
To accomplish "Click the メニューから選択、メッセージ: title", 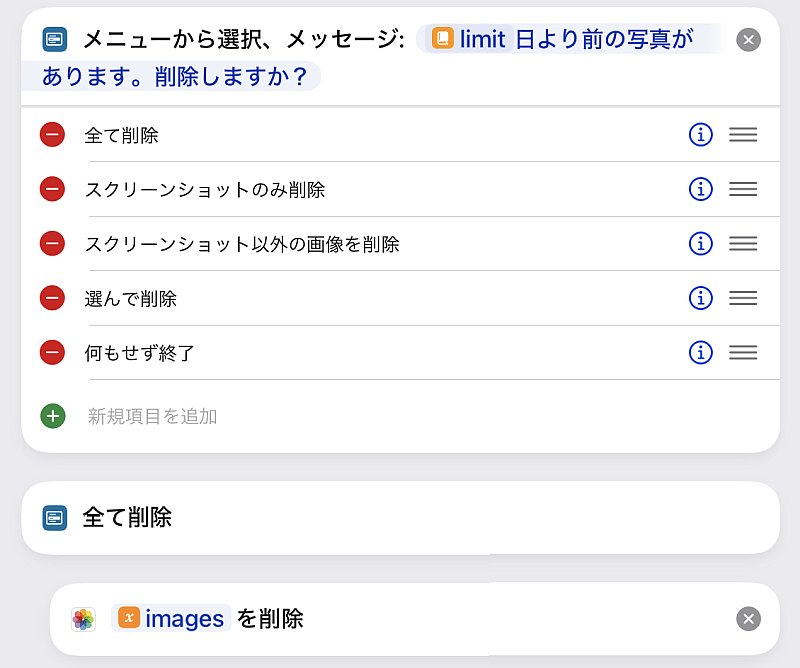I will coord(244,39).
